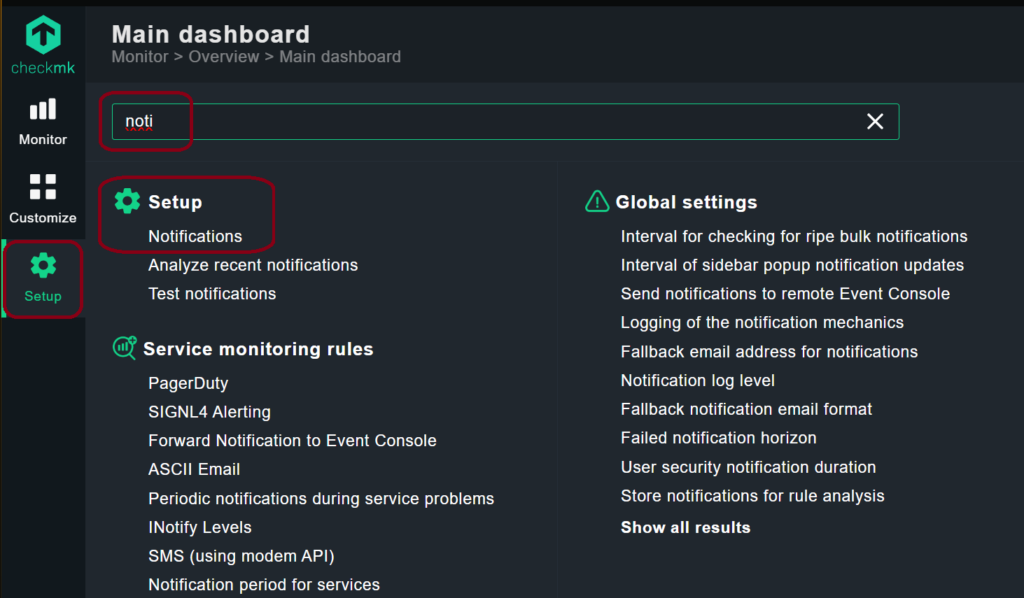Click the checkmk logo icon
The height and width of the screenshot is (598, 1024).
point(43,35)
